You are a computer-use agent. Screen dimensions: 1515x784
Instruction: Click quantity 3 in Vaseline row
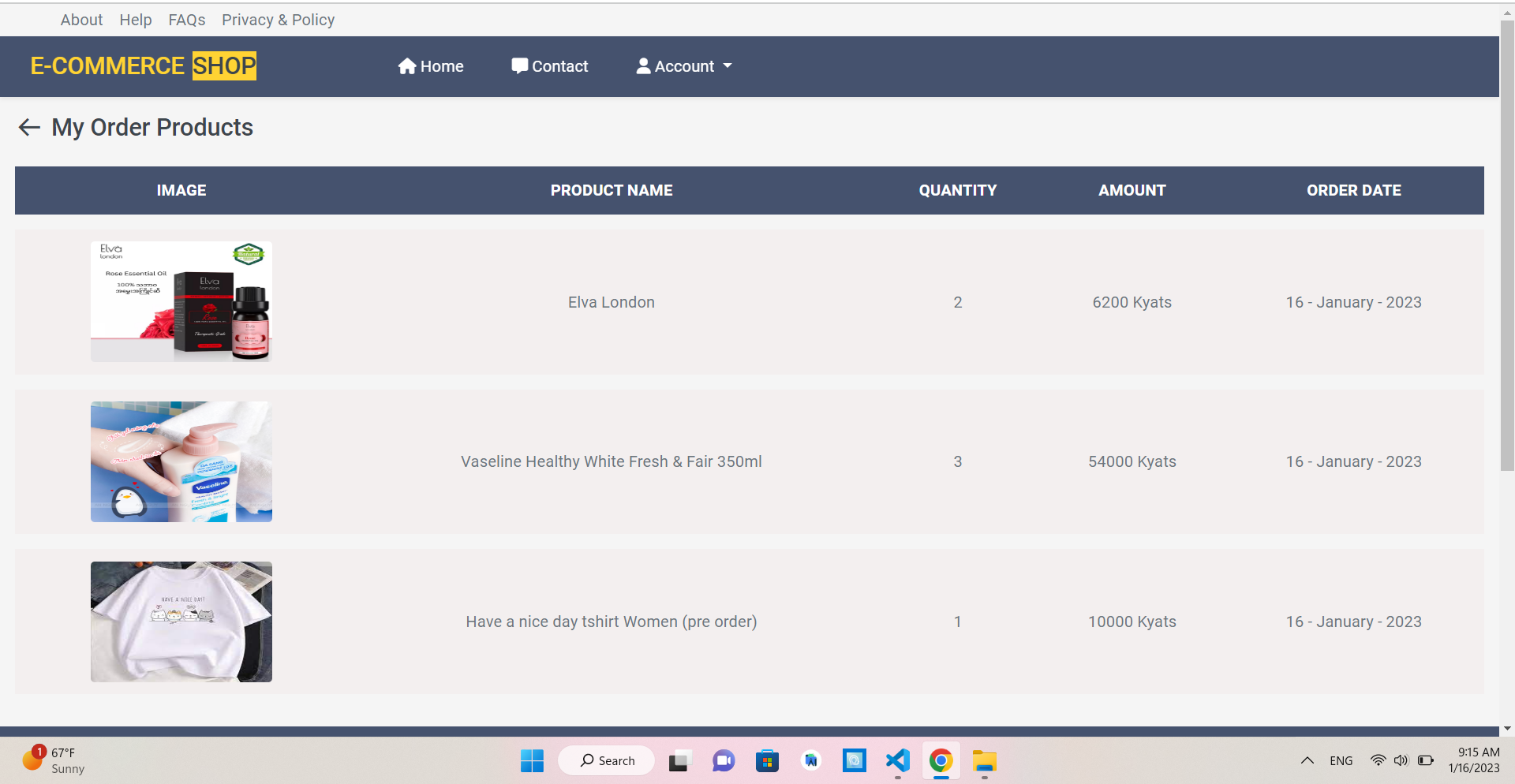(958, 461)
